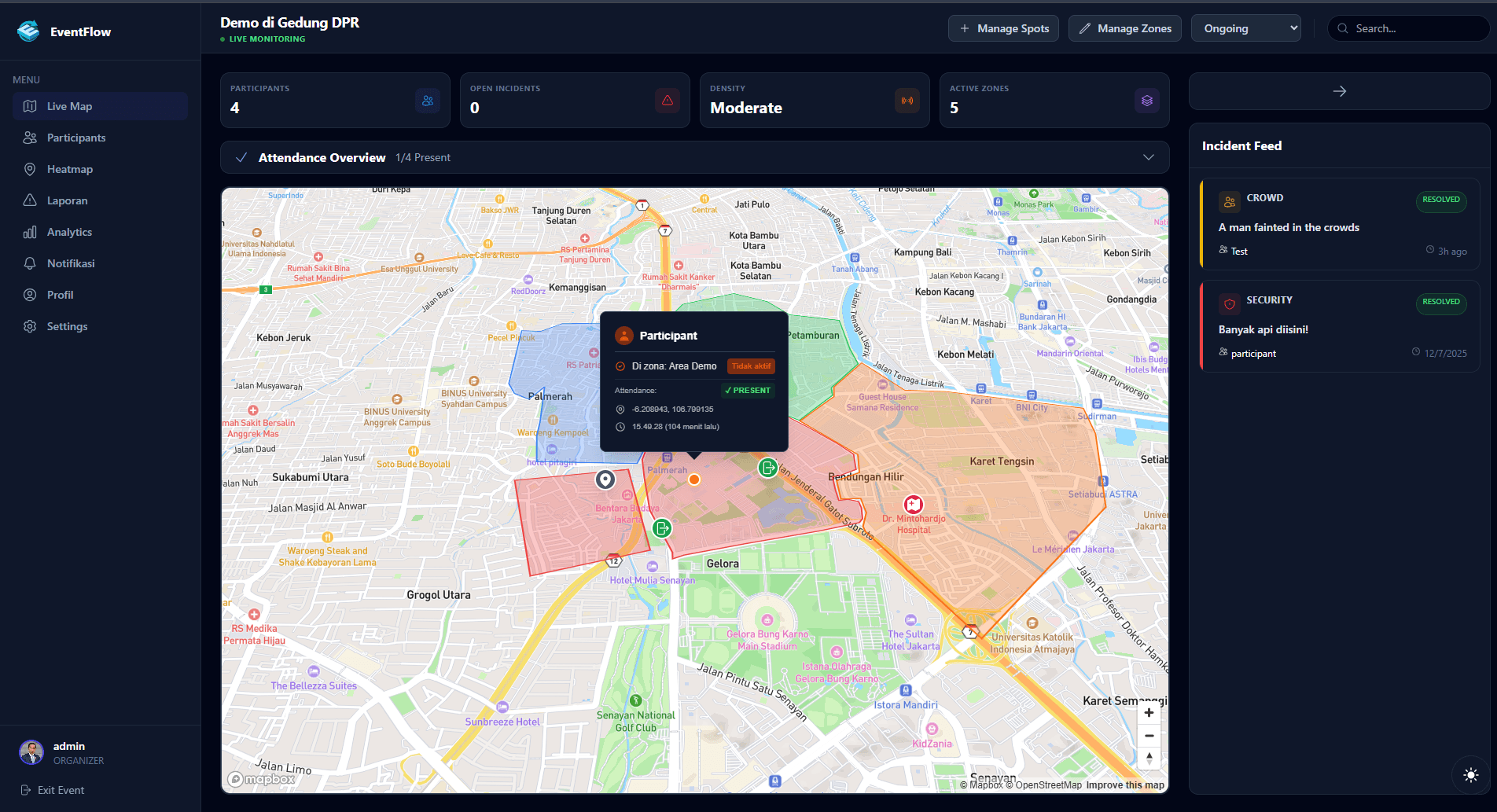The image size is (1497, 812).
Task: Open the Ongoing event status dropdown
Action: (x=1245, y=28)
